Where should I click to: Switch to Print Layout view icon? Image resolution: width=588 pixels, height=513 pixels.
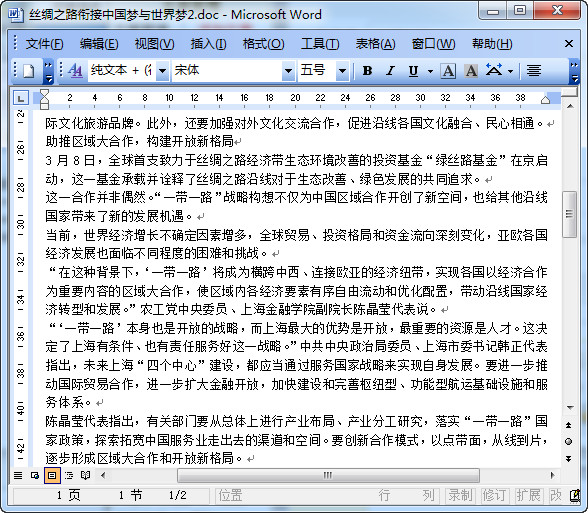[x=52, y=476]
